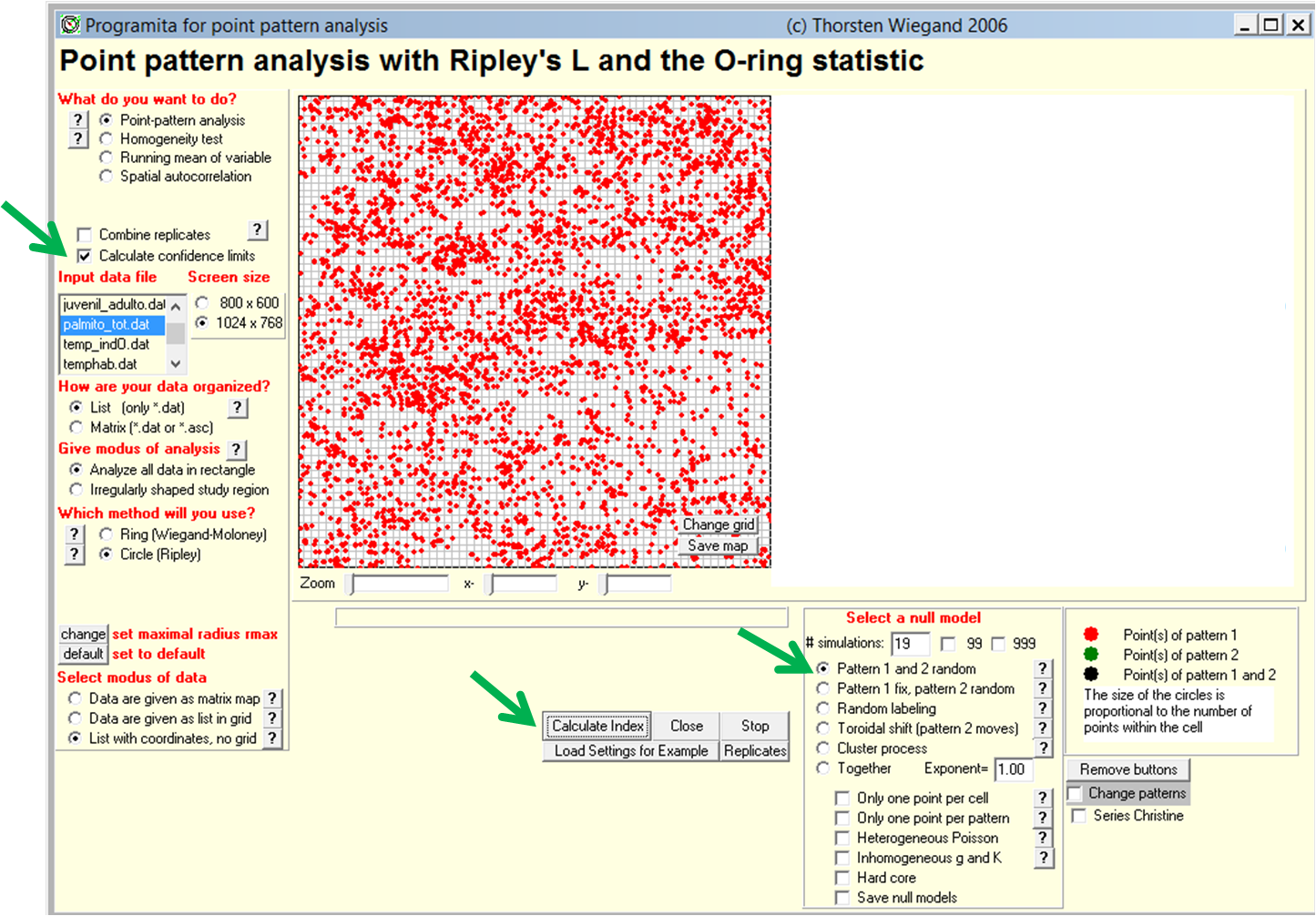Viewport: 1316px width, 916px height.
Task: Enable the Combine replicates checkbox
Action: [85, 235]
